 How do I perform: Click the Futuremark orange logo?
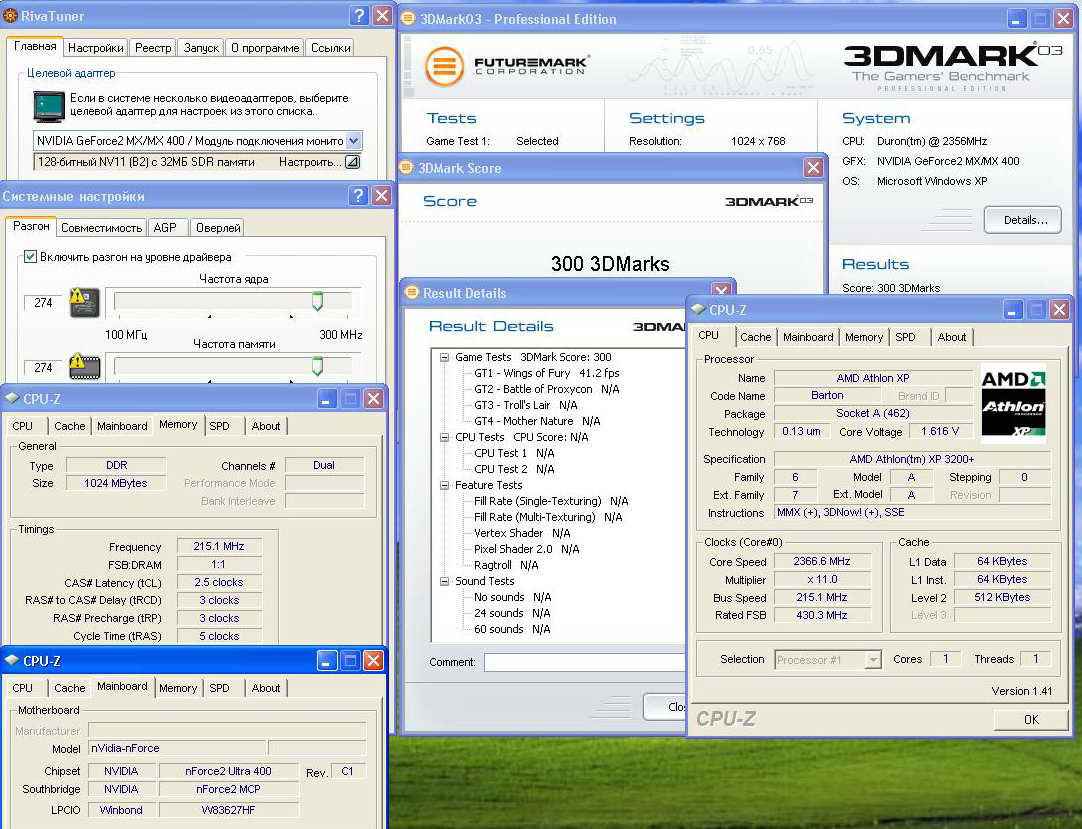[x=444, y=66]
